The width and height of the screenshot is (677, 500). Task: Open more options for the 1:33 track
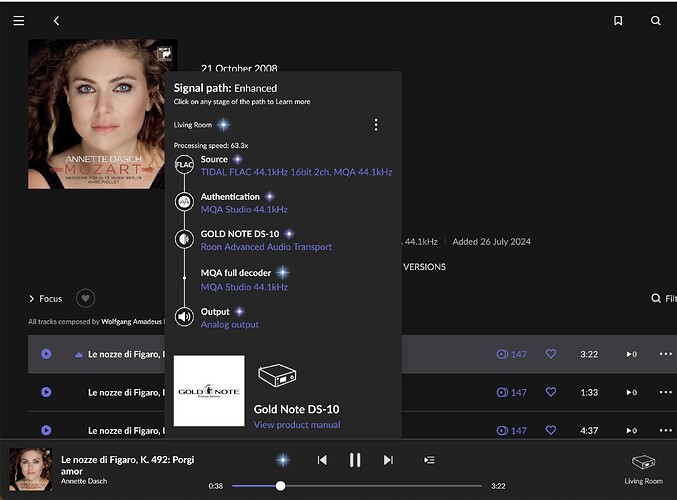click(665, 392)
